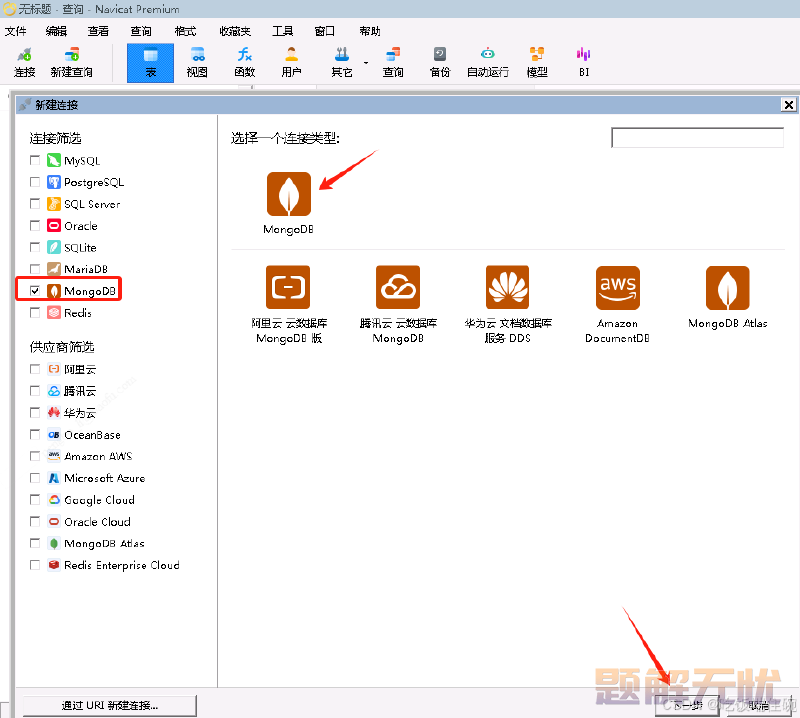Screen dimensions: 800x718
Task: Expand the Others (其它) dropdown arrow
Action: pos(366,63)
